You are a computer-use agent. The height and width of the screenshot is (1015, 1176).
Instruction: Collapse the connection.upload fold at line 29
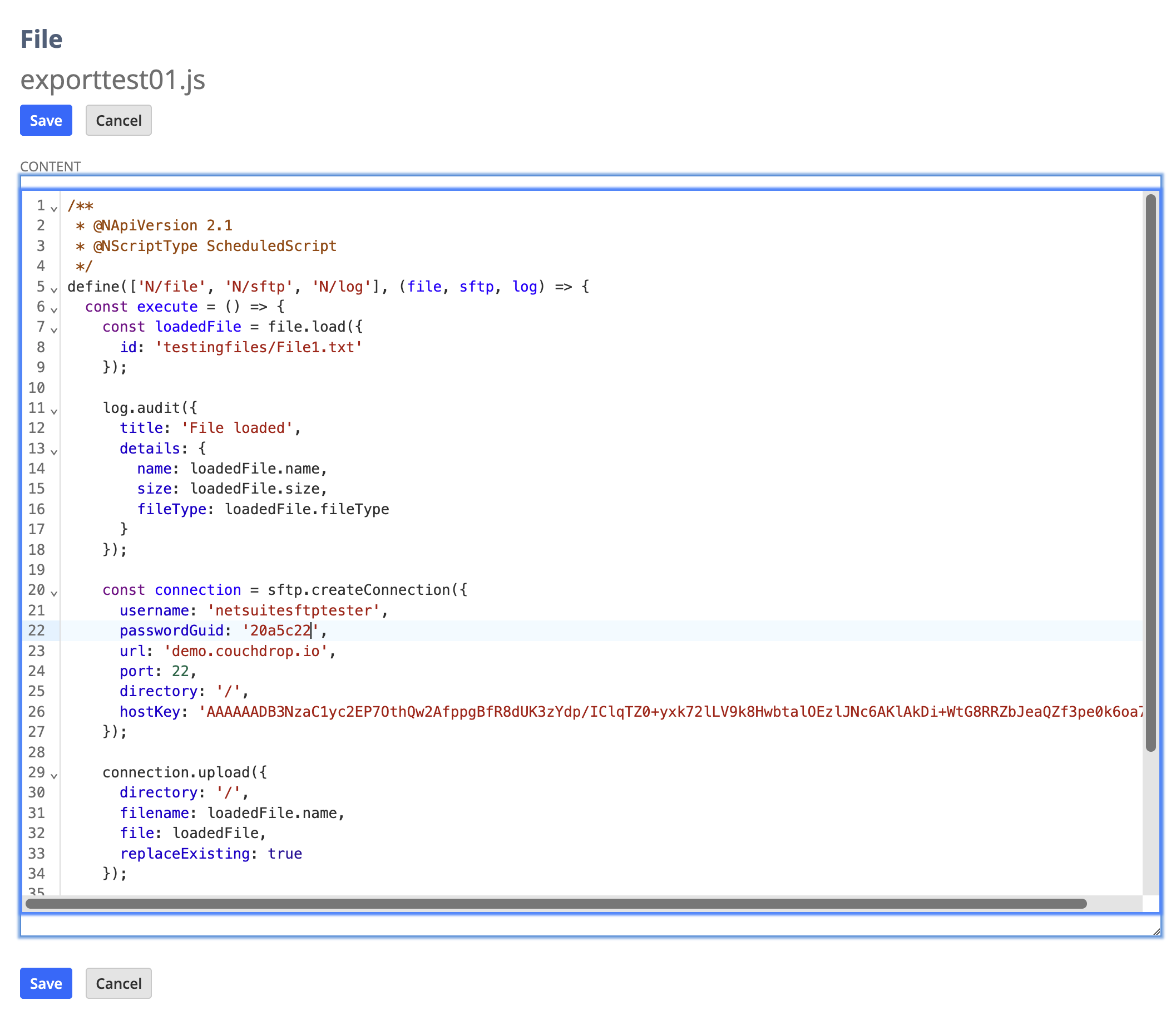pos(54,776)
